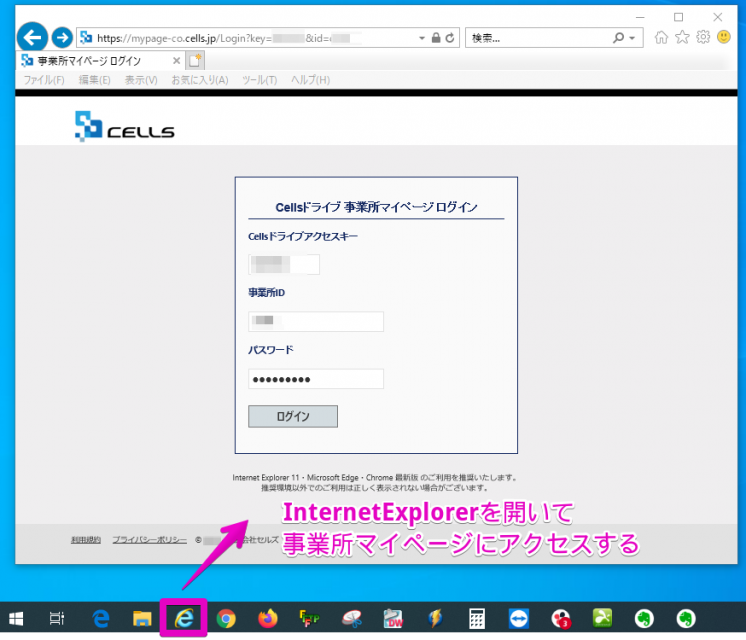Image resolution: width=746 pixels, height=640 pixels.
Task: Click the Cellsドライブアクセスキー field
Action: [284, 265]
